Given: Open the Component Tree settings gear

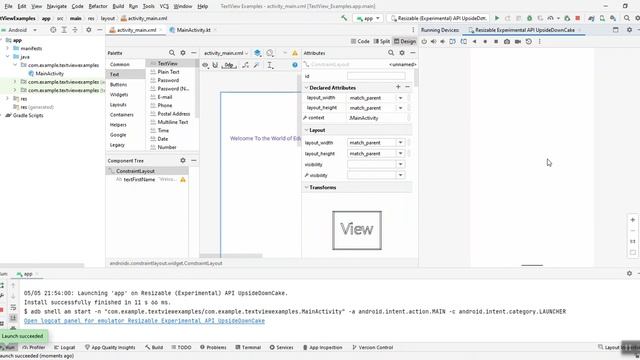Looking at the screenshot, I should 183,160.
